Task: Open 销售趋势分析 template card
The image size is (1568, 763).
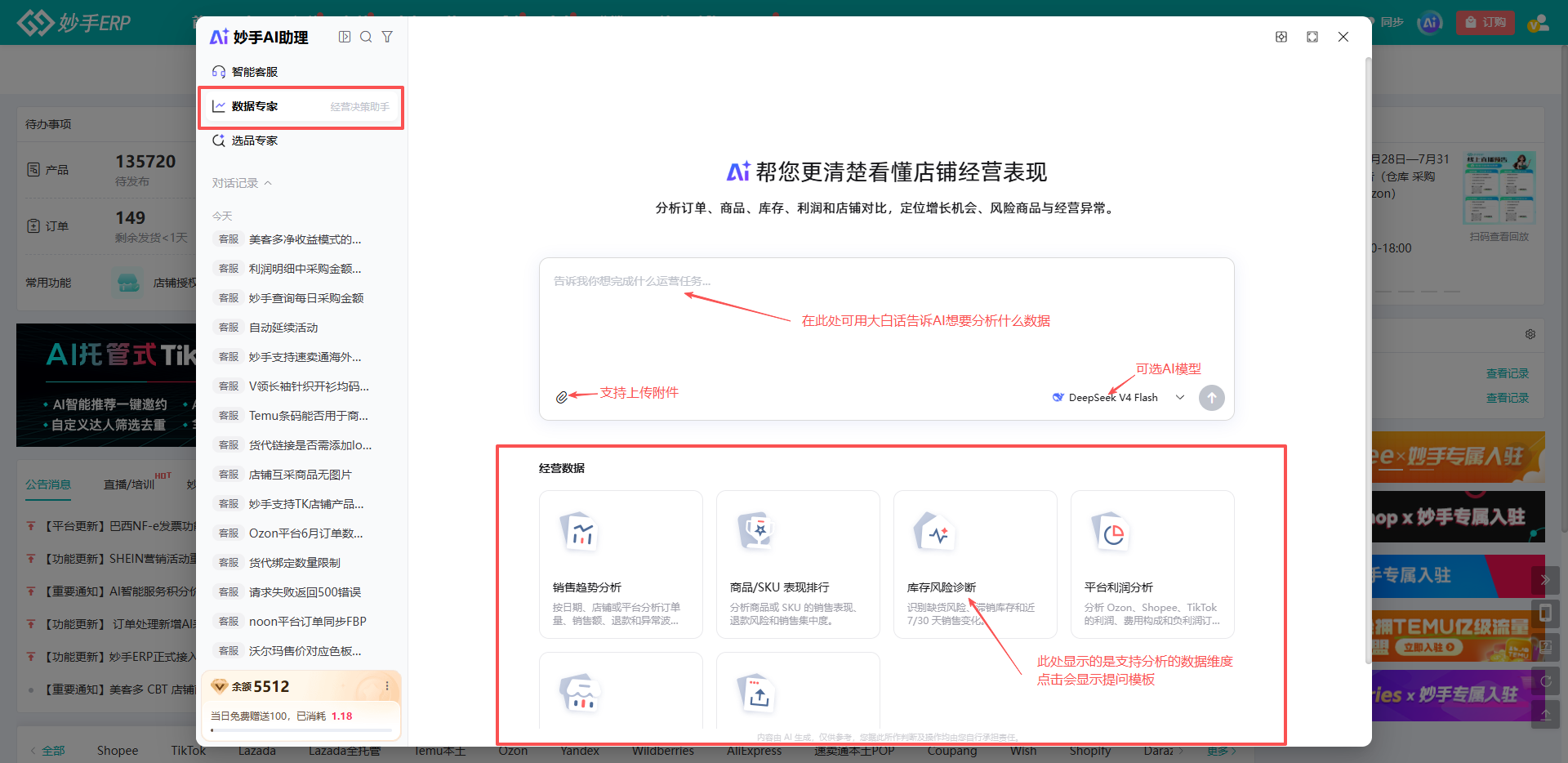Action: 621,564
